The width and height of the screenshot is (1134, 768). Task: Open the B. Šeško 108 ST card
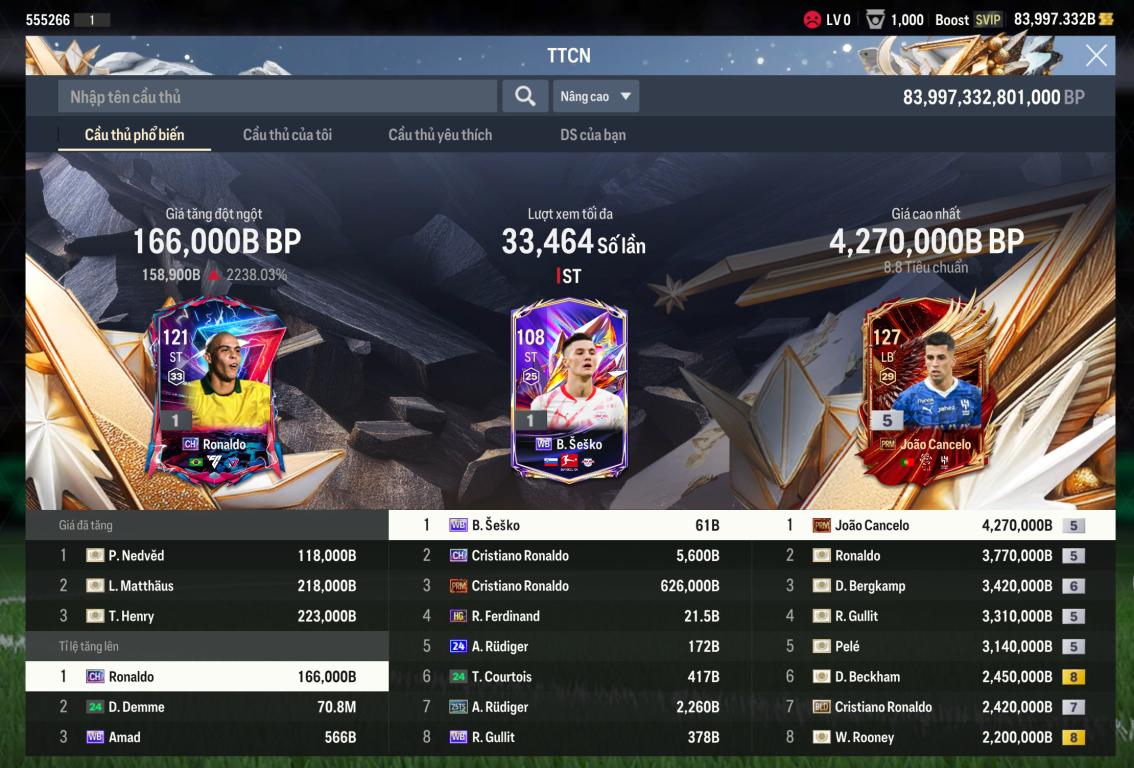click(x=569, y=391)
